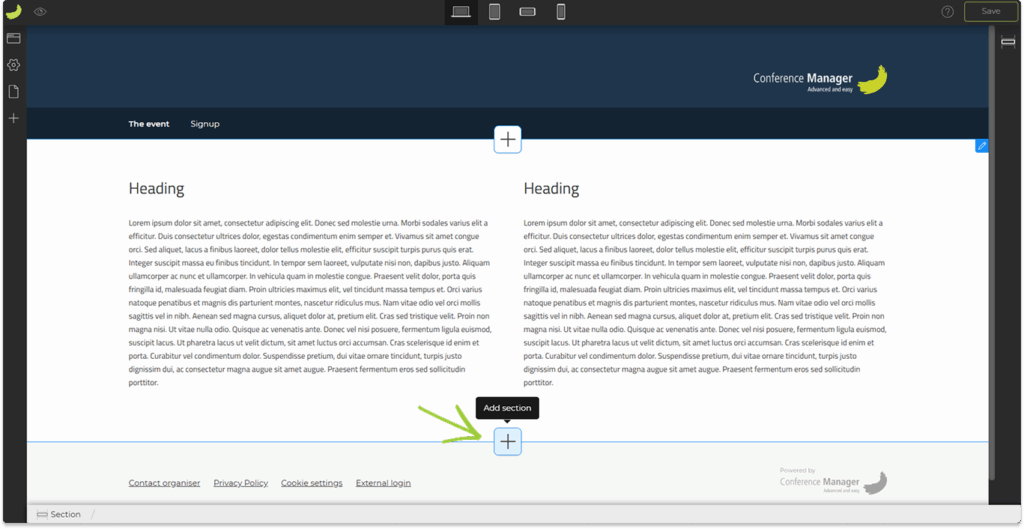This screenshot has width=1024, height=529.
Task: Open the 'Signup' navigation tab
Action: [x=205, y=124]
